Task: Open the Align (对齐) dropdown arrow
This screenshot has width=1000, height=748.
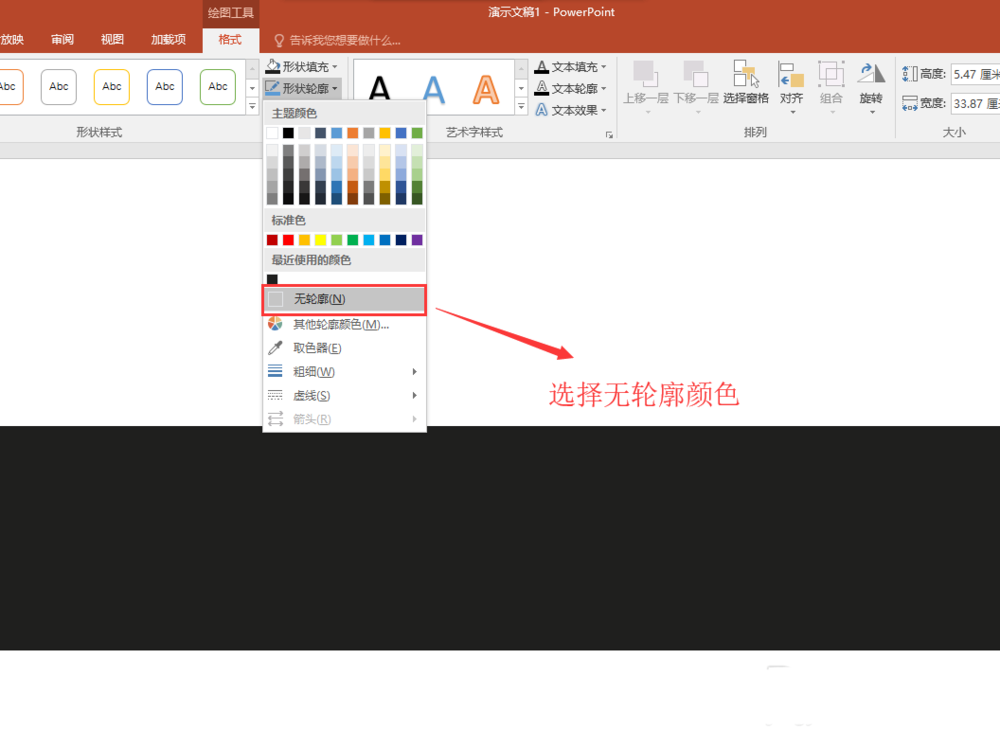Action: coord(793,112)
